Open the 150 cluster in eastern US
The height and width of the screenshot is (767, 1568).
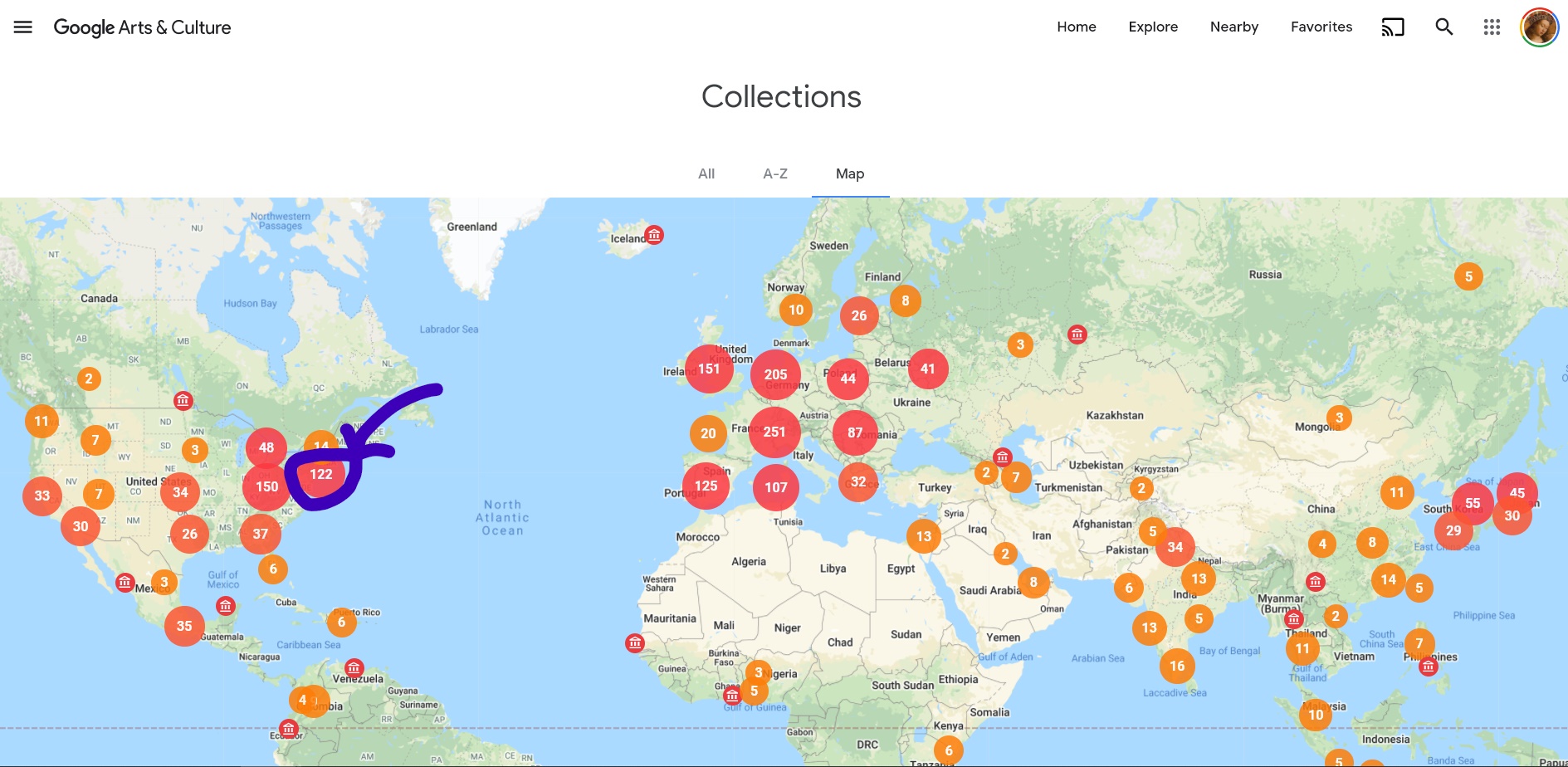267,486
